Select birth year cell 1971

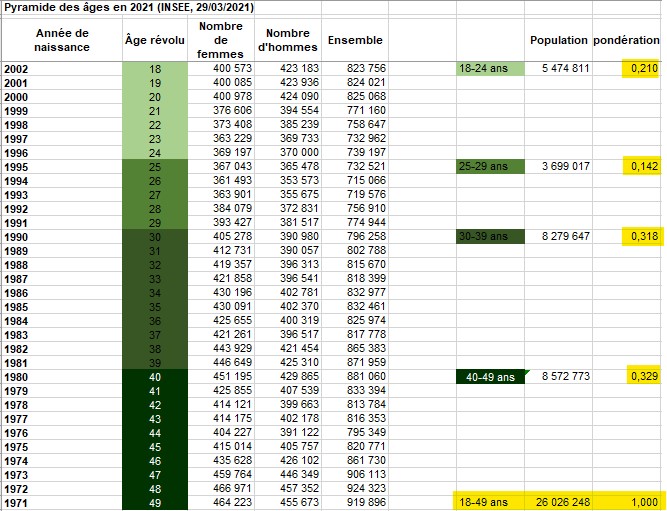pyautogui.click(x=62, y=503)
